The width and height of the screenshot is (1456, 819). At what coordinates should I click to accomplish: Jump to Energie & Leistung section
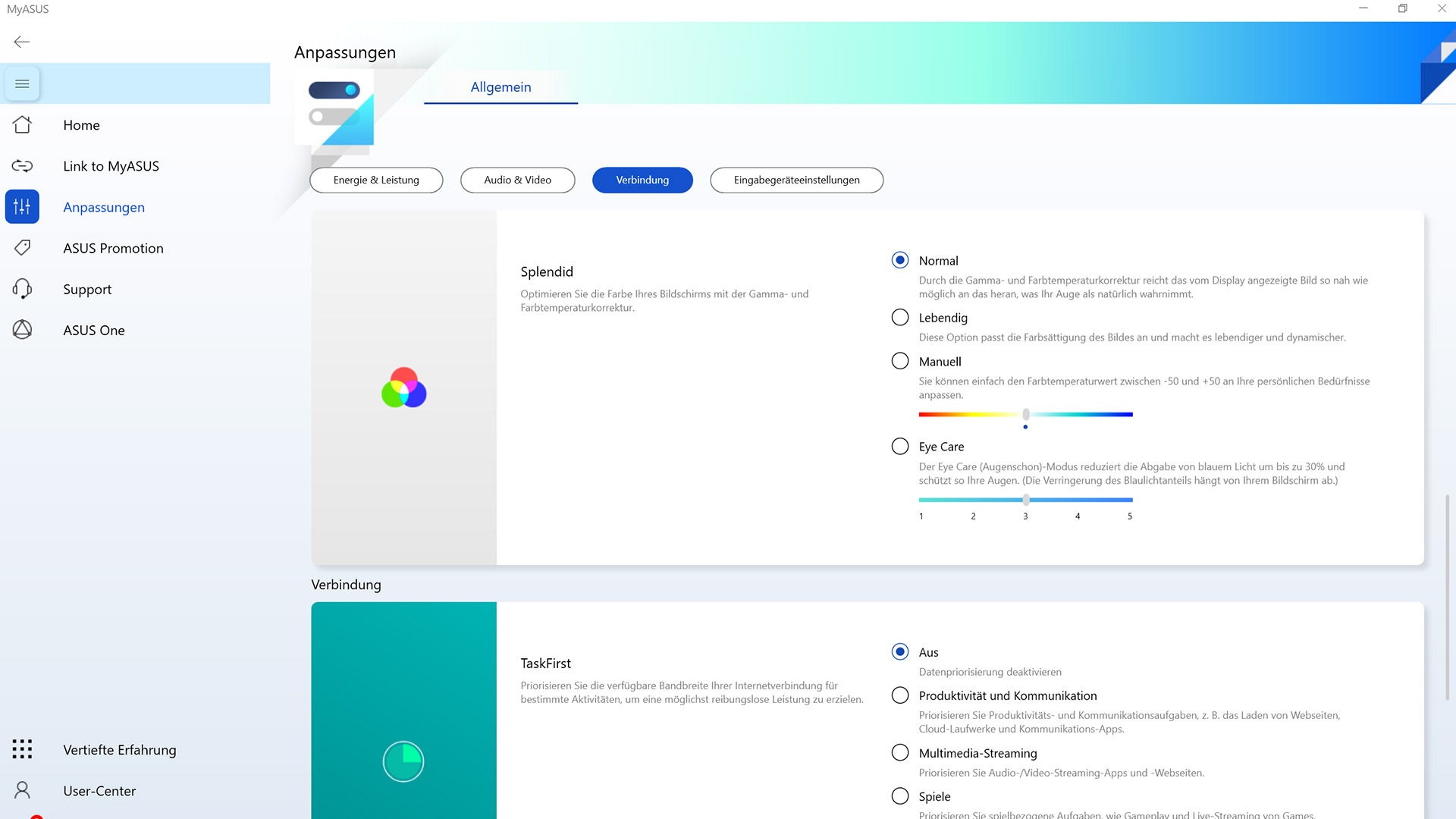[x=376, y=180]
